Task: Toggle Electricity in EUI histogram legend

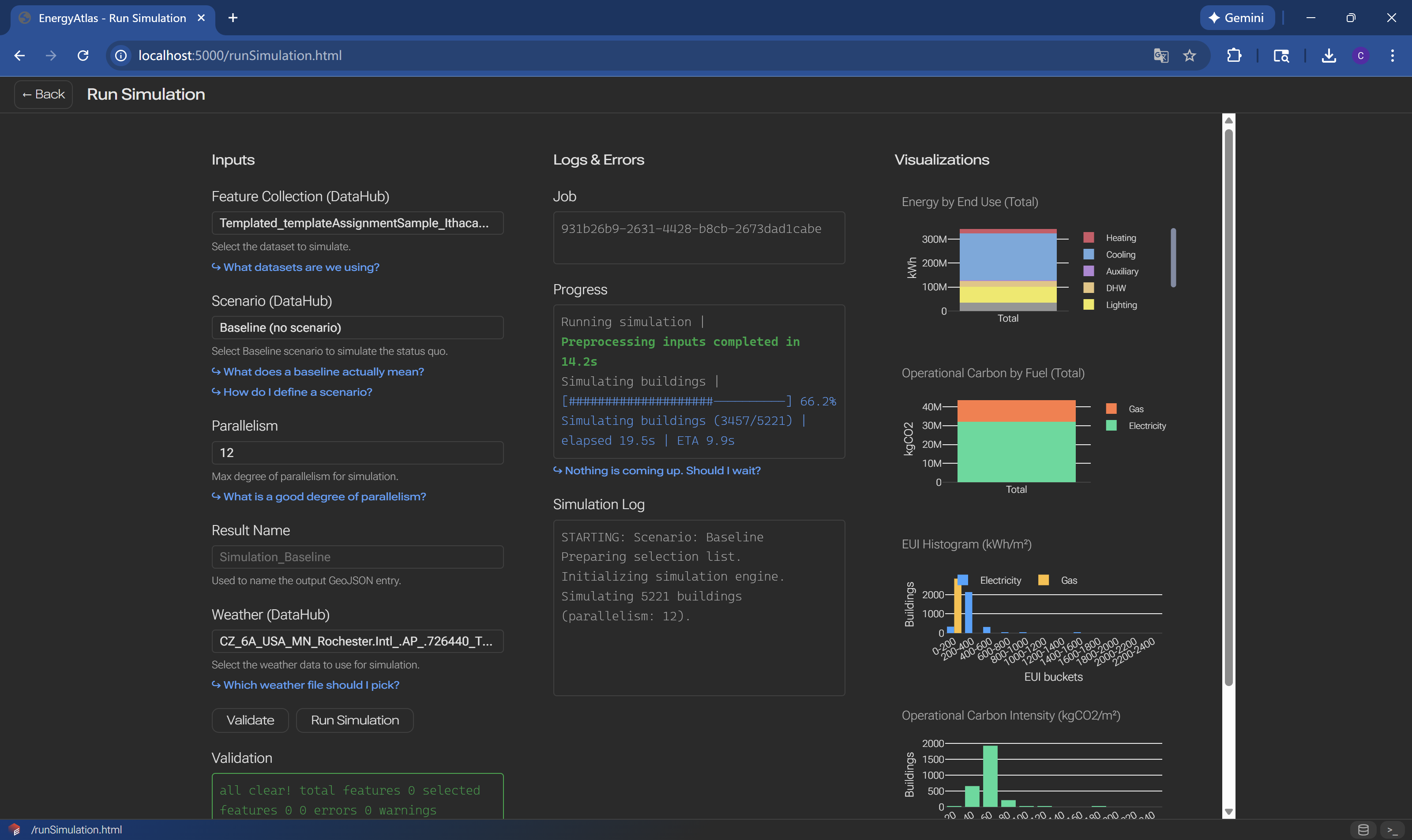Action: point(999,580)
